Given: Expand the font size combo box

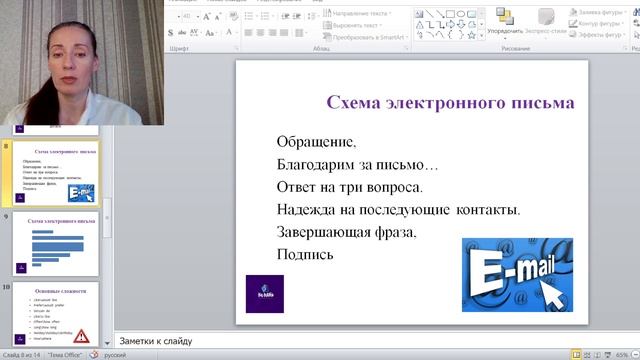Looking at the screenshot, I should pos(198,17).
